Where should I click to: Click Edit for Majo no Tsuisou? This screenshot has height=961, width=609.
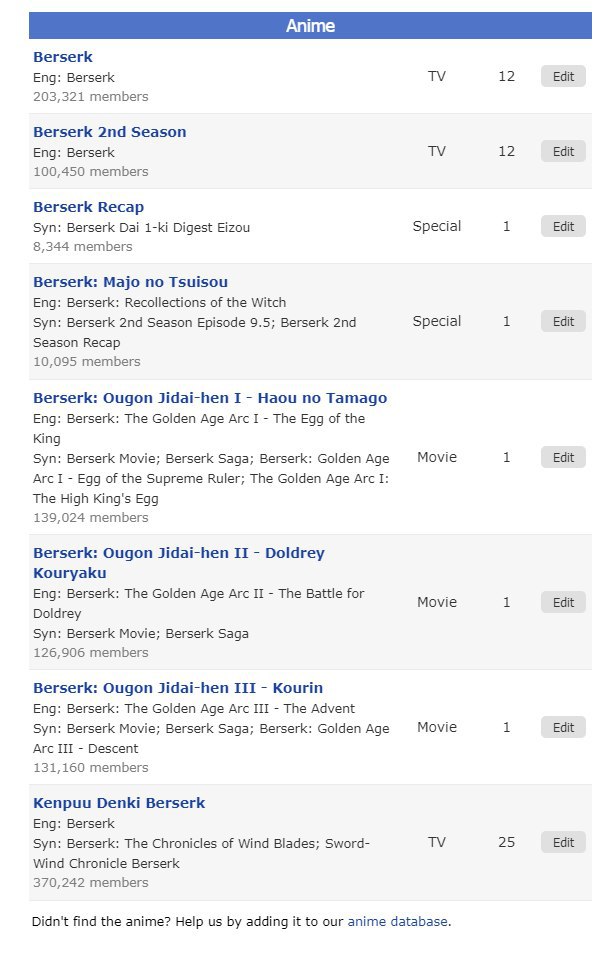562,321
